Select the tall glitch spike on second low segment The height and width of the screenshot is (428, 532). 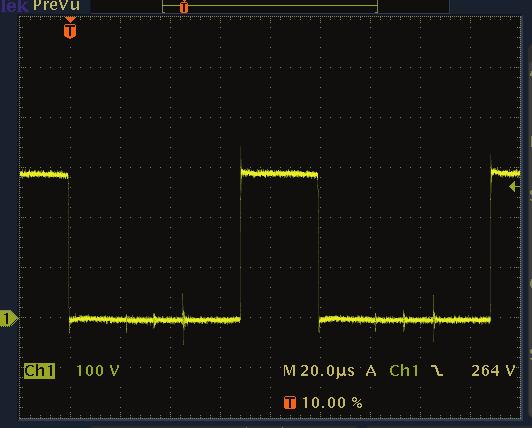(434, 318)
